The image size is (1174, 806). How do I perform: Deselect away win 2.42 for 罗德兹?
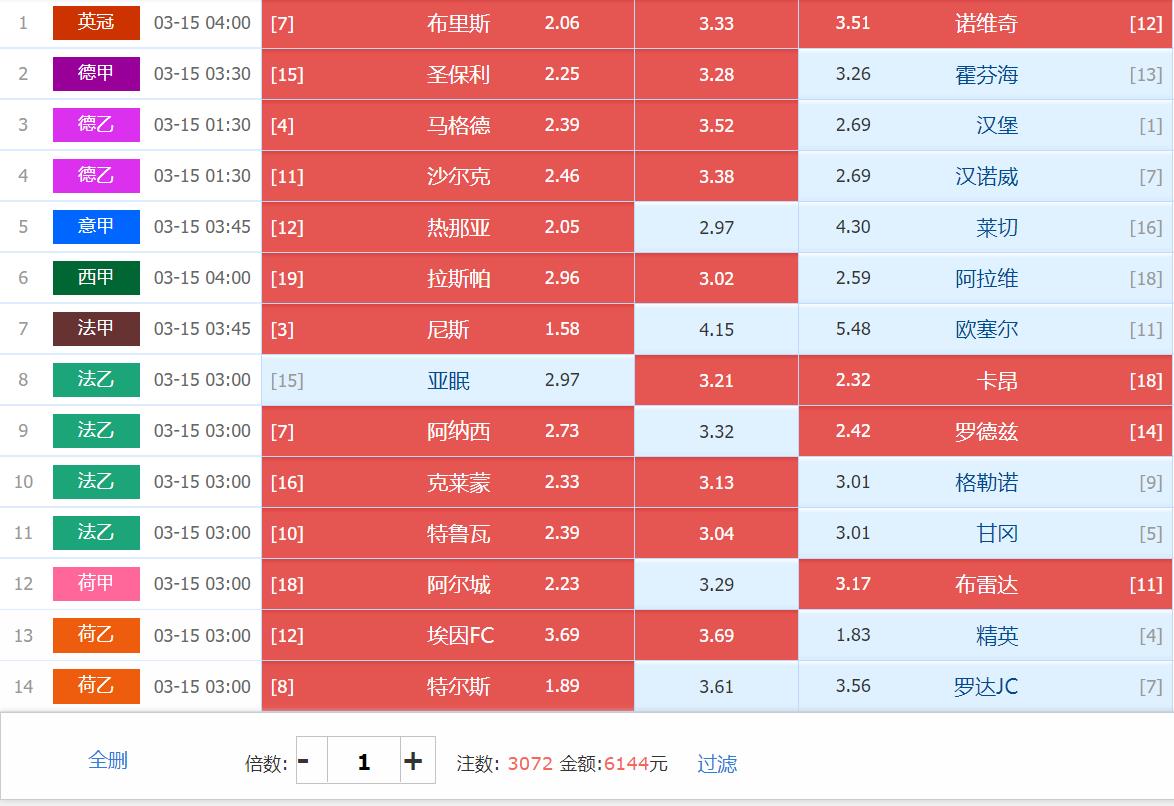click(x=986, y=431)
